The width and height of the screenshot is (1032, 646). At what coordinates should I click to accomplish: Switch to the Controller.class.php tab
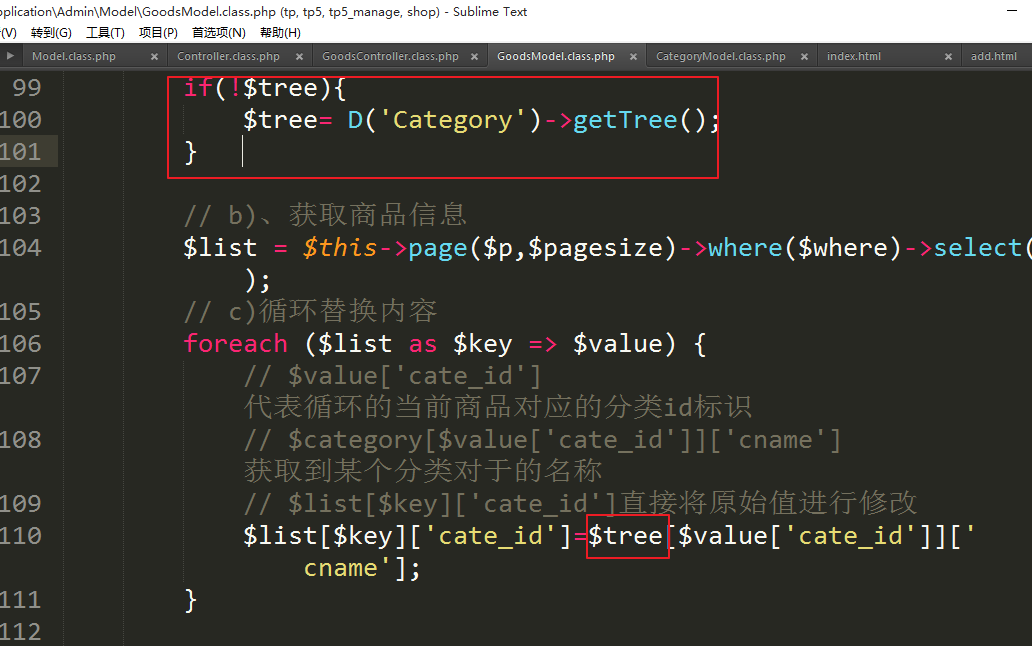228,57
